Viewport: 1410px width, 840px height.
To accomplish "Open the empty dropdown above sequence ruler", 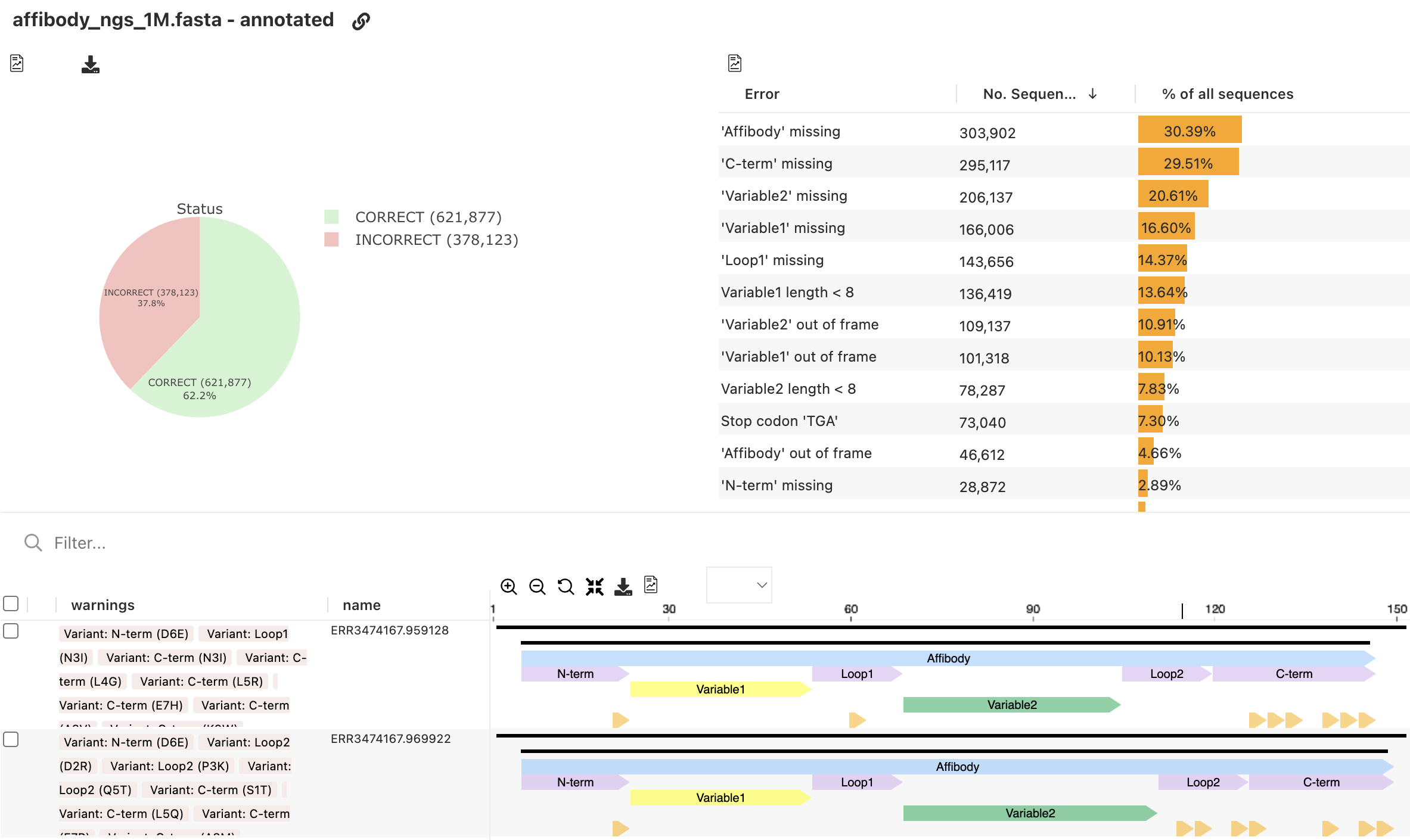I will point(739,585).
